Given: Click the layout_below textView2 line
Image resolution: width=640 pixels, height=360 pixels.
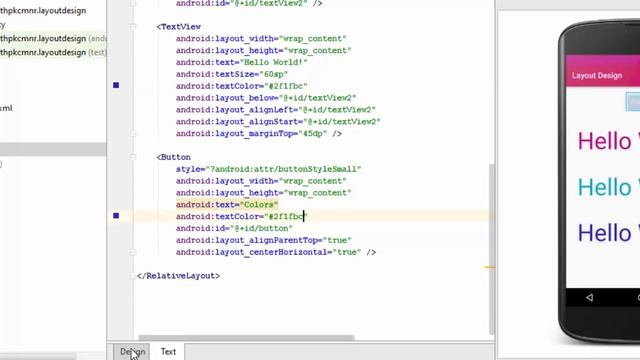Looking at the screenshot, I should (x=266, y=98).
